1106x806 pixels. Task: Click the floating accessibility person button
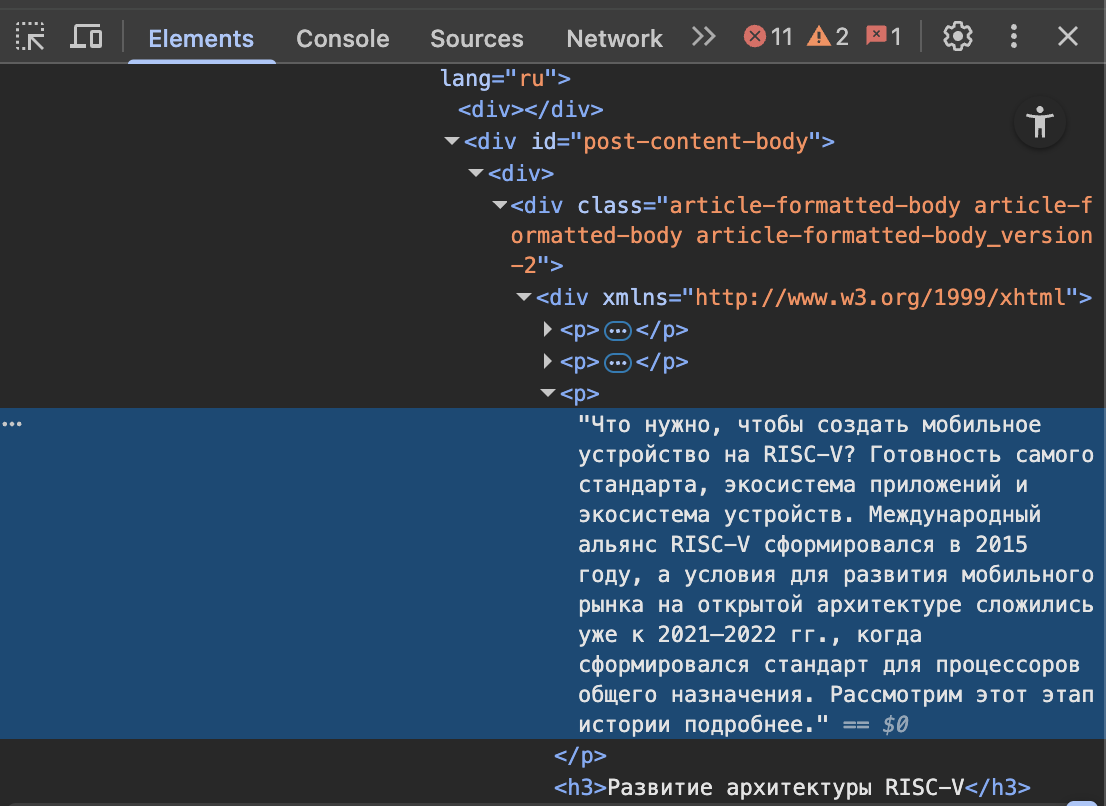pos(1040,123)
